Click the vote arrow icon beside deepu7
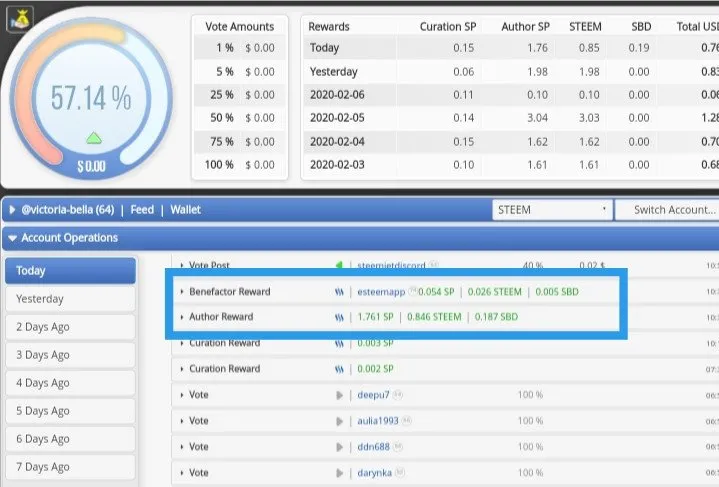Image resolution: width=719 pixels, height=487 pixels. click(x=339, y=395)
